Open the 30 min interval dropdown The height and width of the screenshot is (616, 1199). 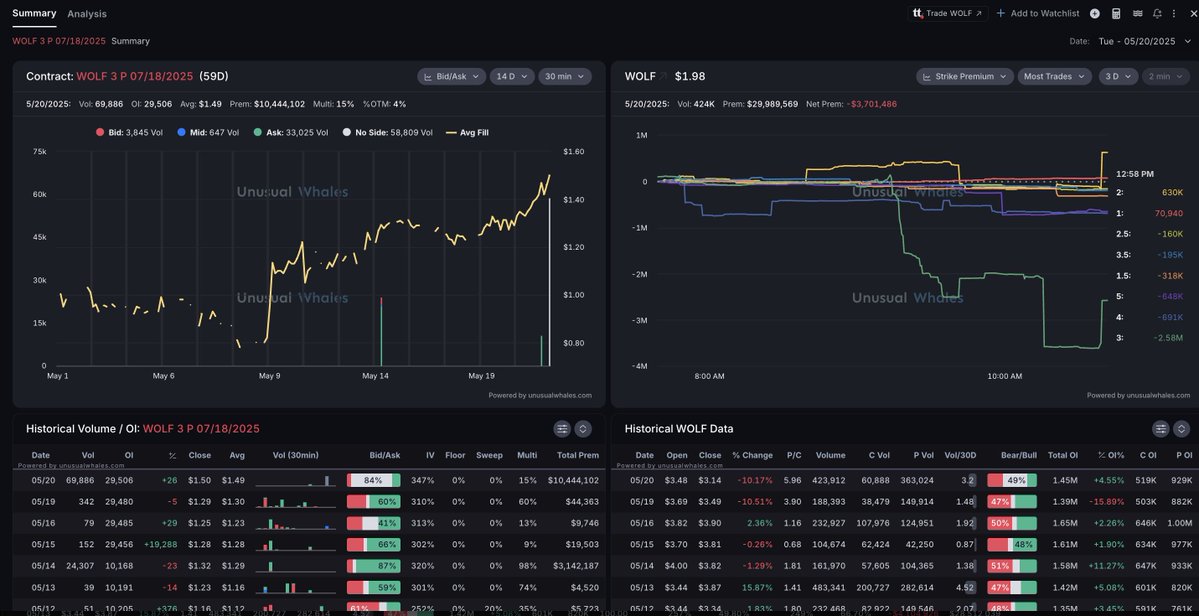(564, 76)
